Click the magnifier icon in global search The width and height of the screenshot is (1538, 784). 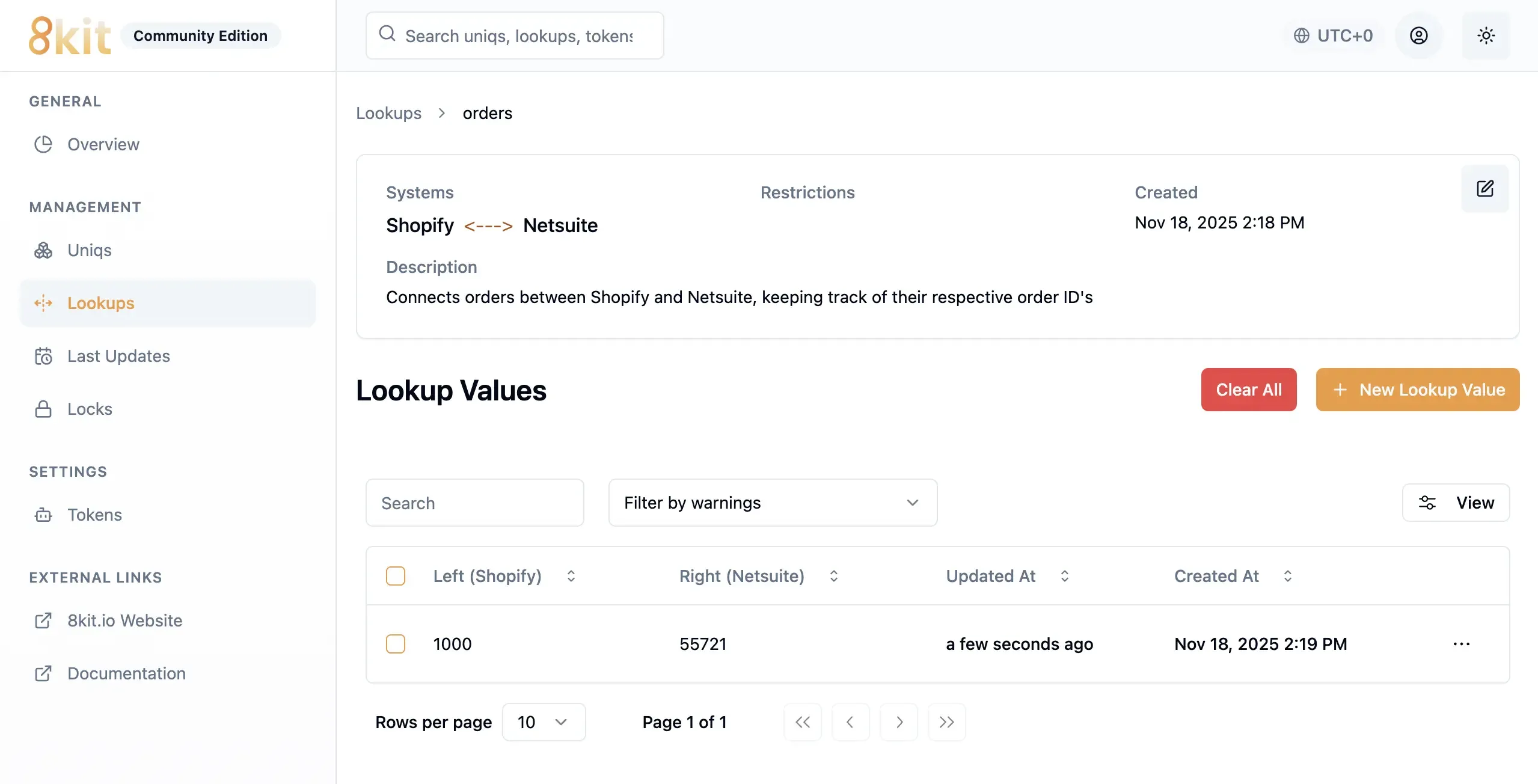387,34
